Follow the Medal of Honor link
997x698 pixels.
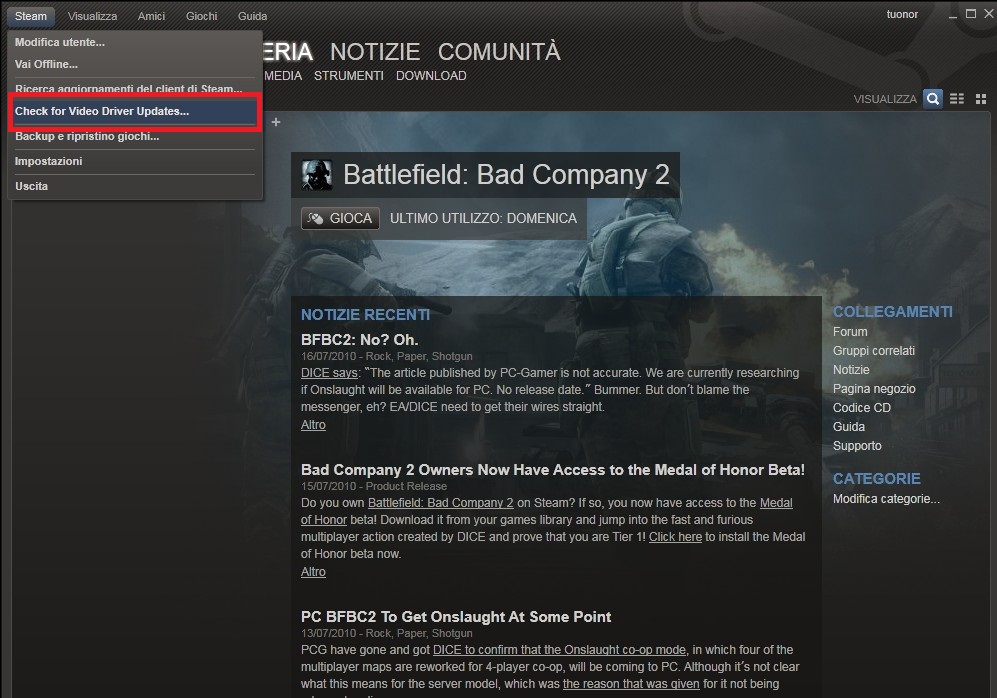(x=776, y=503)
